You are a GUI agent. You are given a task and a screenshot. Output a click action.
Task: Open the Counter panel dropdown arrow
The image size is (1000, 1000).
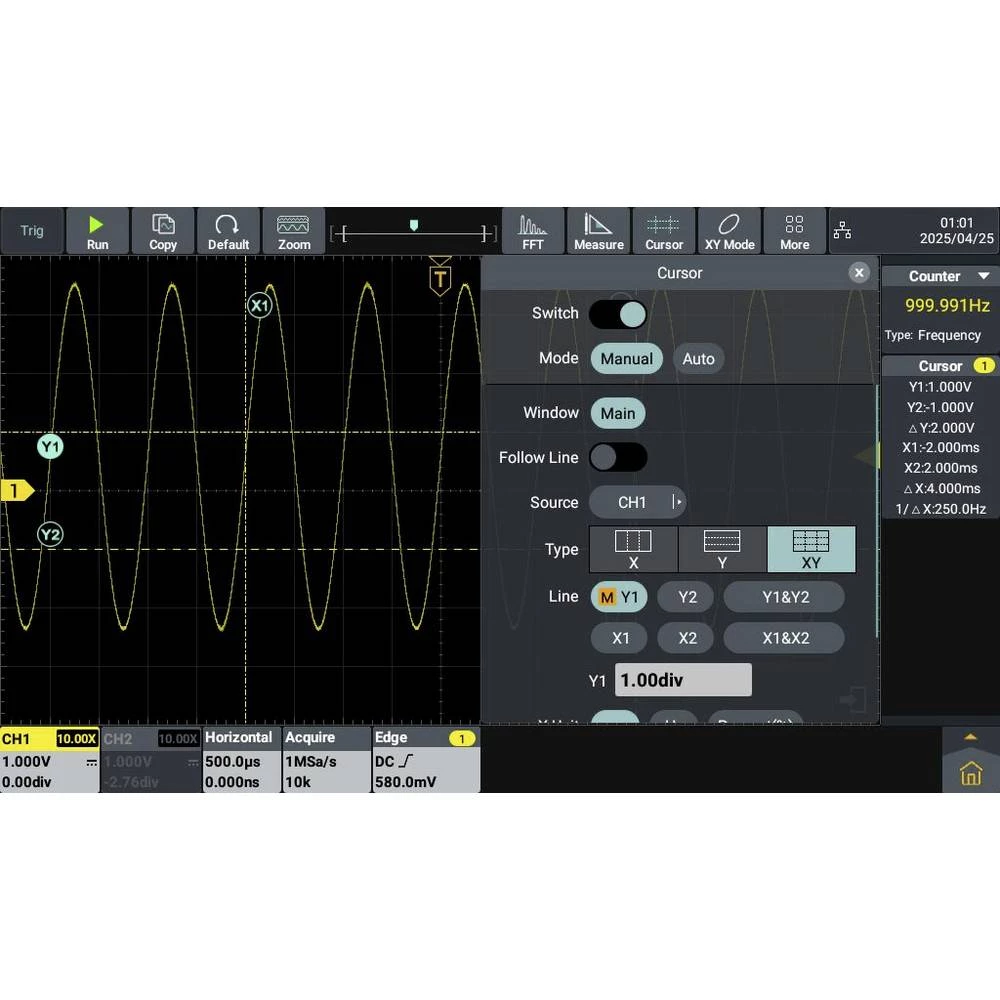(x=983, y=276)
